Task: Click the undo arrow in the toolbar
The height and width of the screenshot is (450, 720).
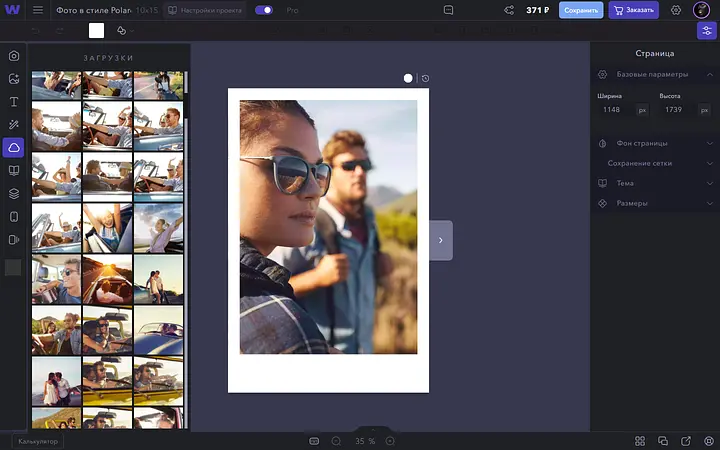Action: click(x=34, y=31)
